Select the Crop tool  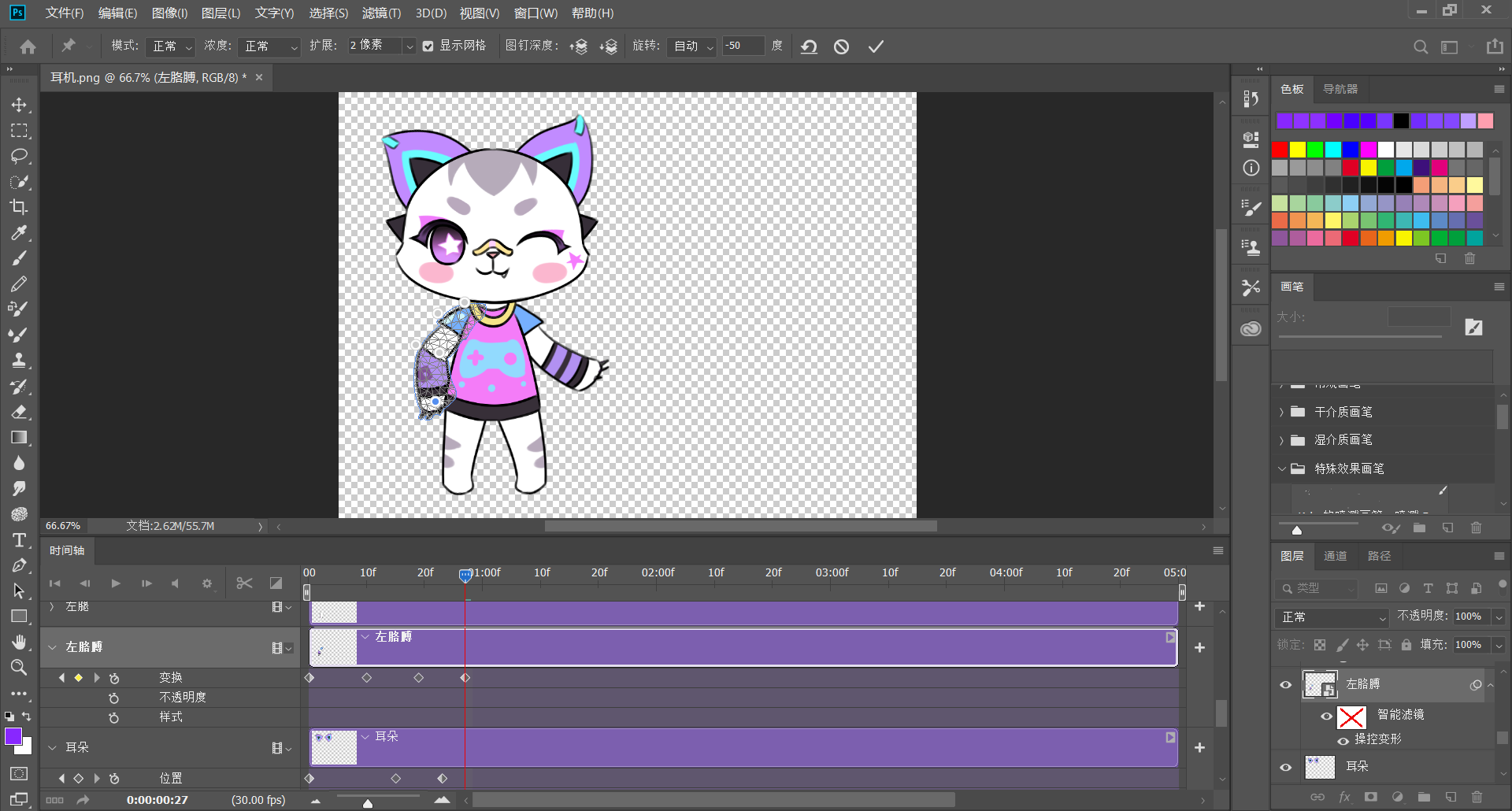[x=19, y=207]
